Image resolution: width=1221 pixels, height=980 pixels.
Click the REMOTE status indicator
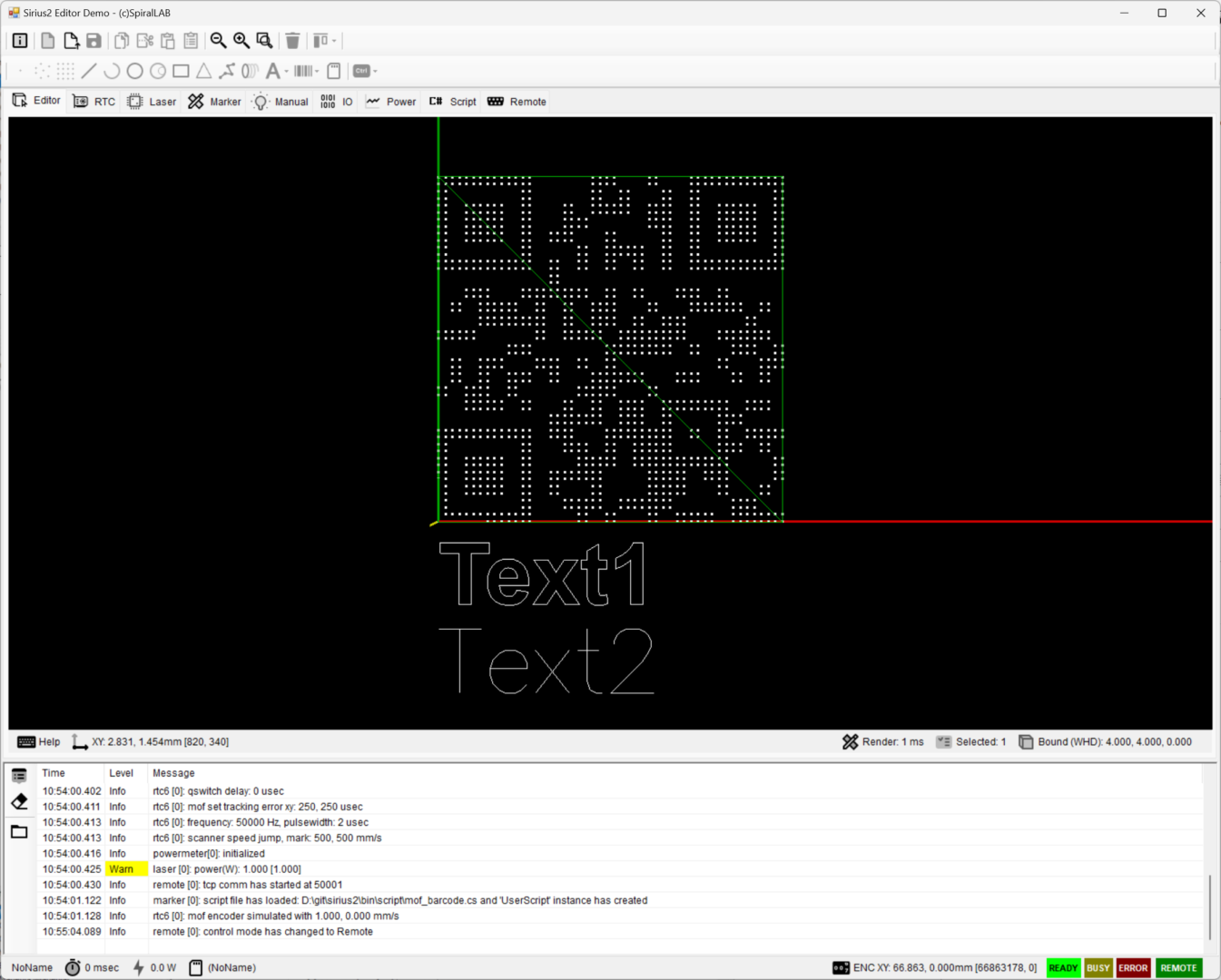(x=1178, y=968)
